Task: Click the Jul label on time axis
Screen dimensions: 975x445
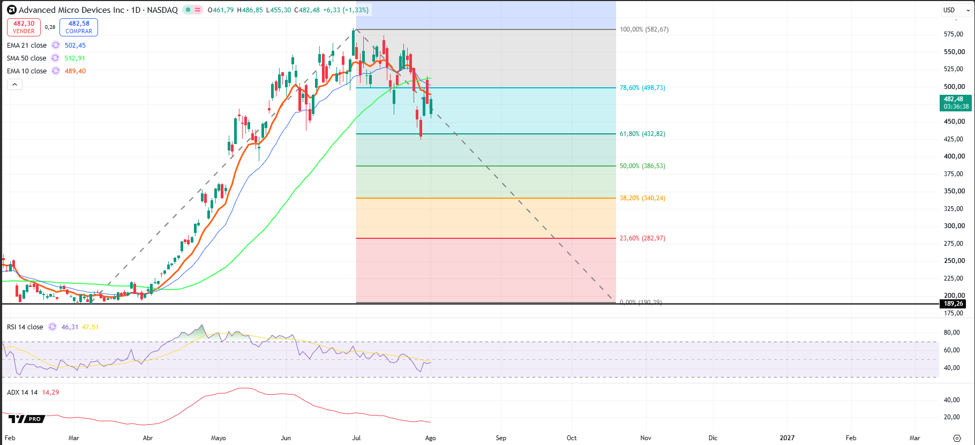Action: point(356,438)
